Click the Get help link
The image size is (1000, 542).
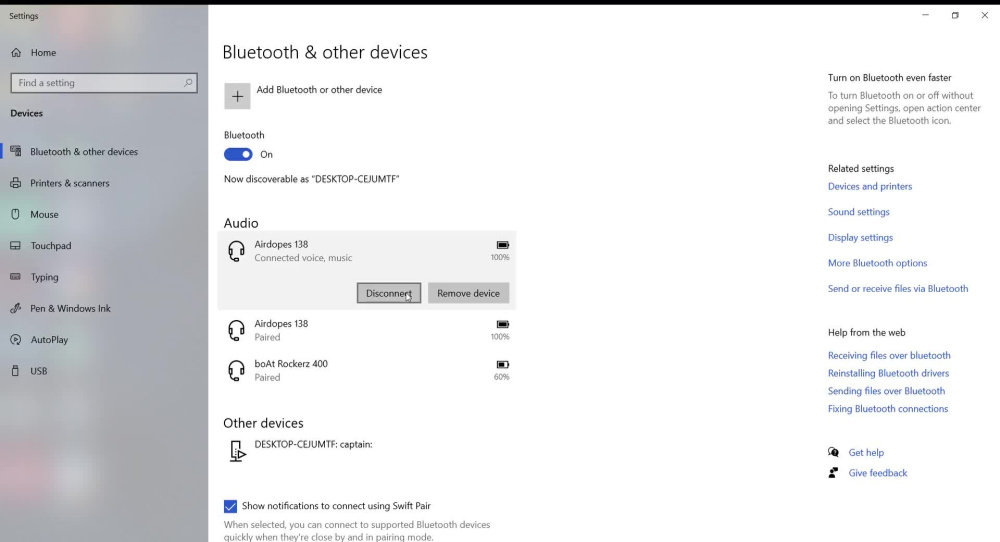pos(866,452)
